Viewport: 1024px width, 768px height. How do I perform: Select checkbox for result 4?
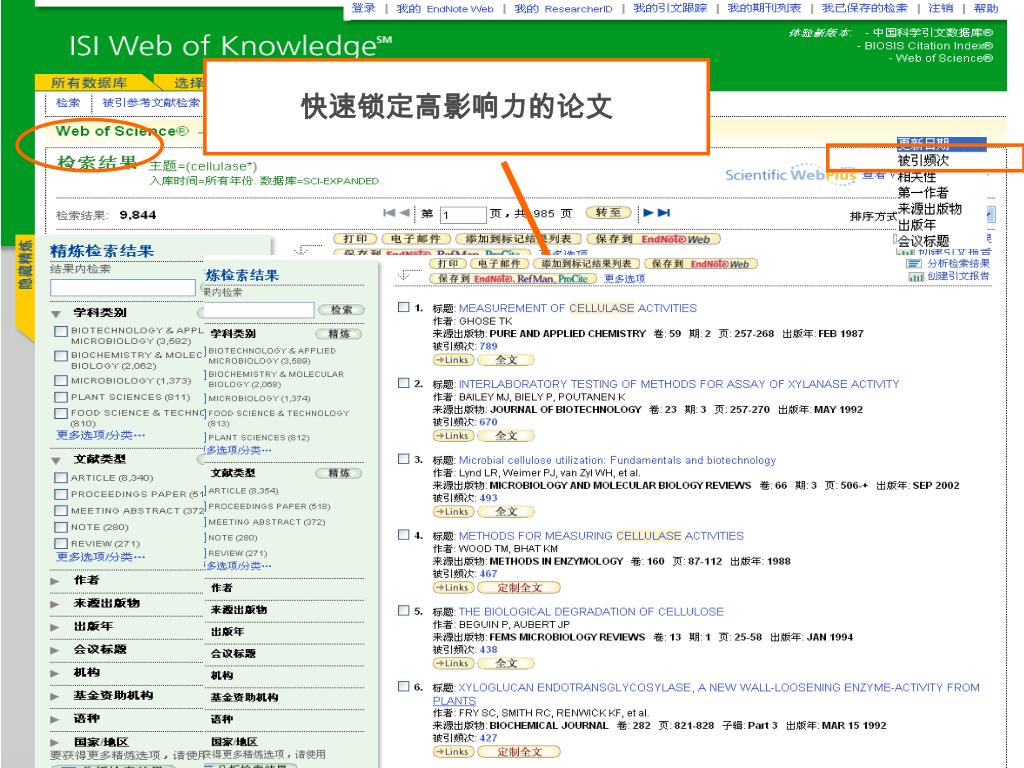pos(404,534)
